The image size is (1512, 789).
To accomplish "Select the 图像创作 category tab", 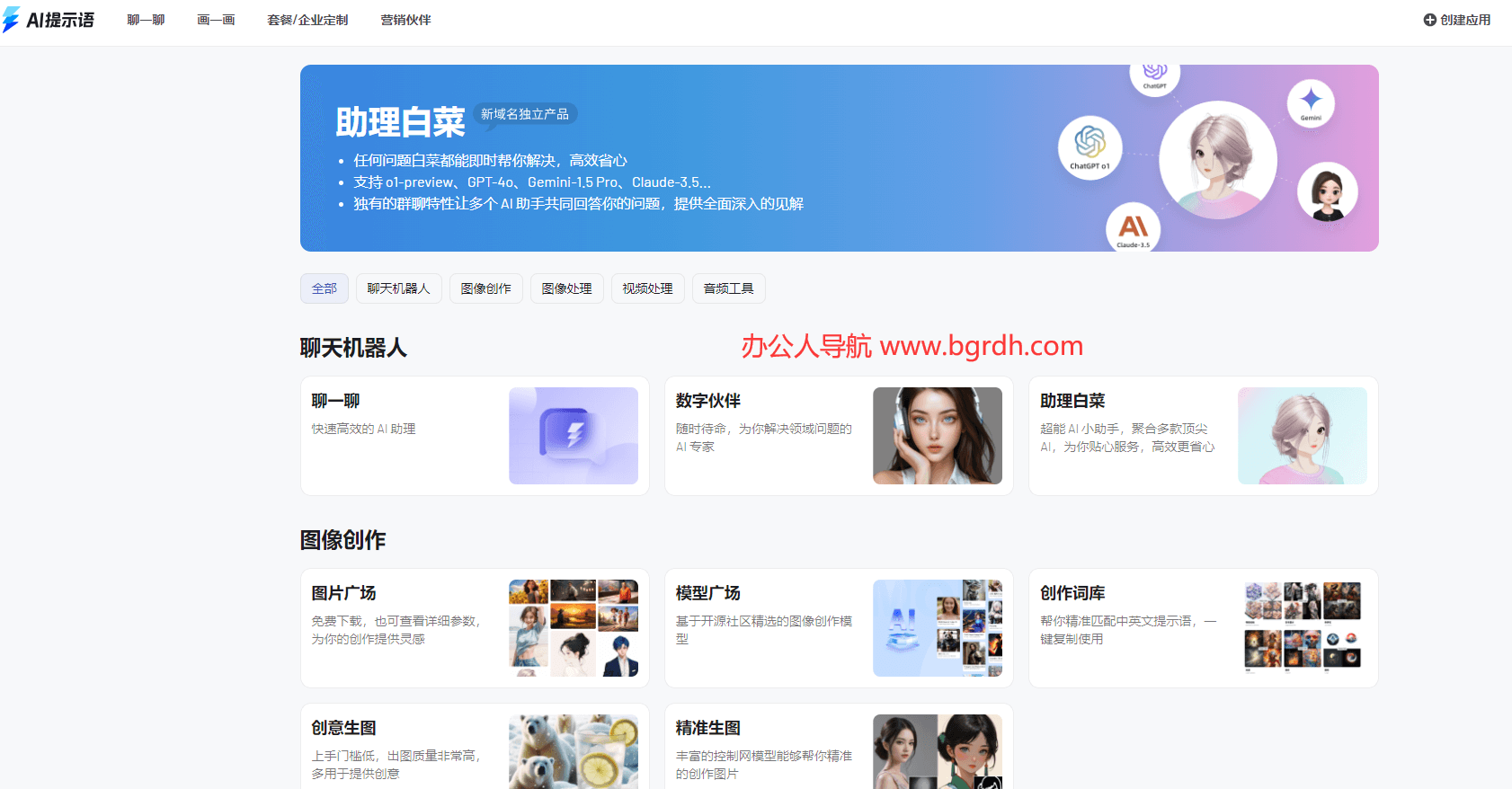I will coord(486,288).
